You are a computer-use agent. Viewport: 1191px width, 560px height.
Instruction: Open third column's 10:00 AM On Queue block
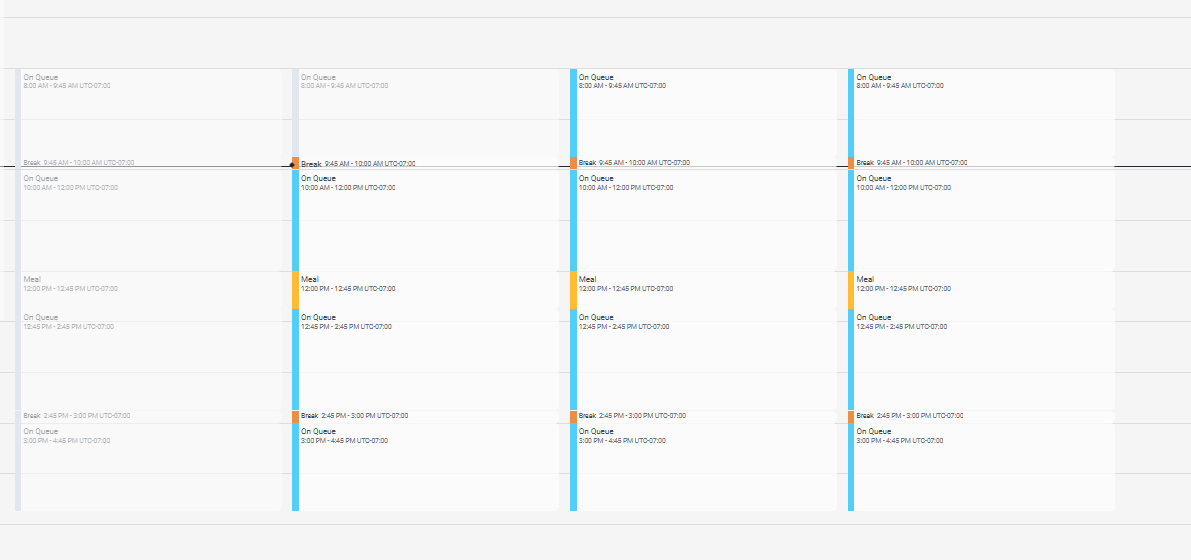703,220
